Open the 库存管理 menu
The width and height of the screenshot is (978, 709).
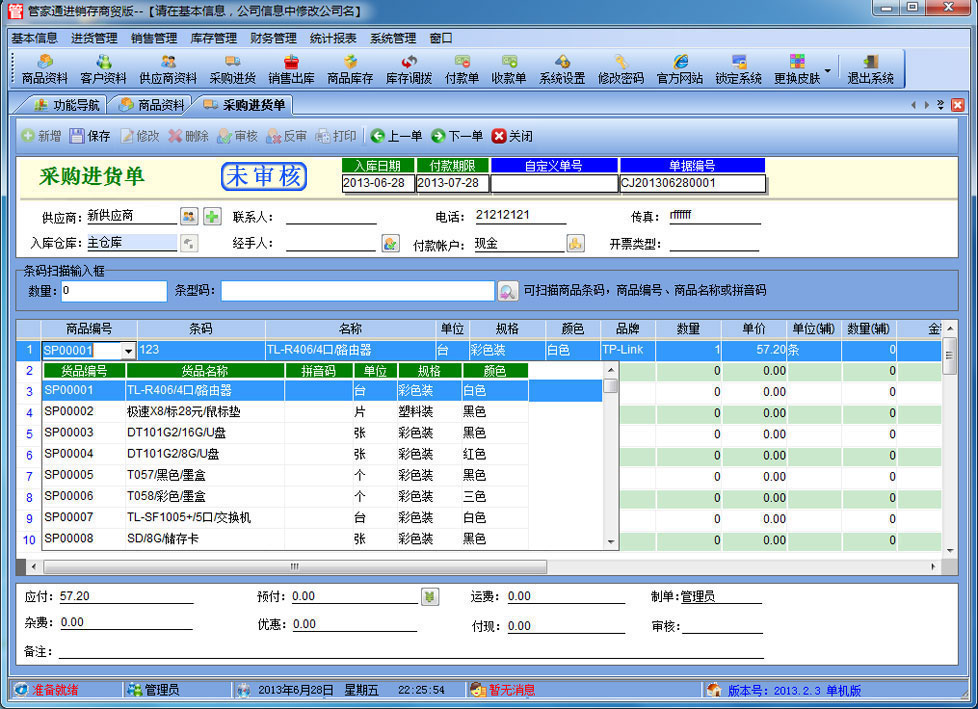tap(213, 38)
